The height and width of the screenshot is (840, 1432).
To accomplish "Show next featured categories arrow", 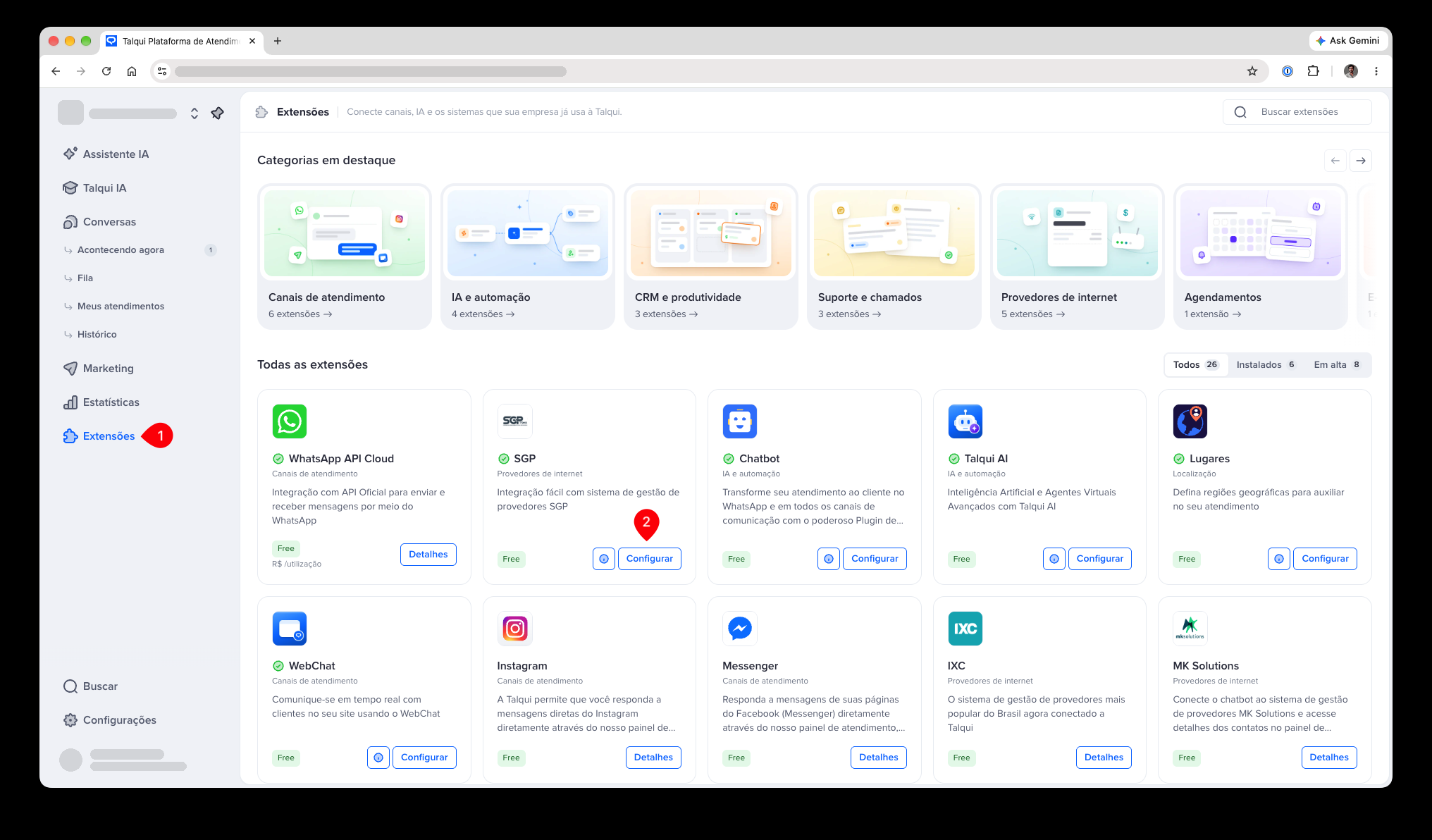I will coord(1361,161).
